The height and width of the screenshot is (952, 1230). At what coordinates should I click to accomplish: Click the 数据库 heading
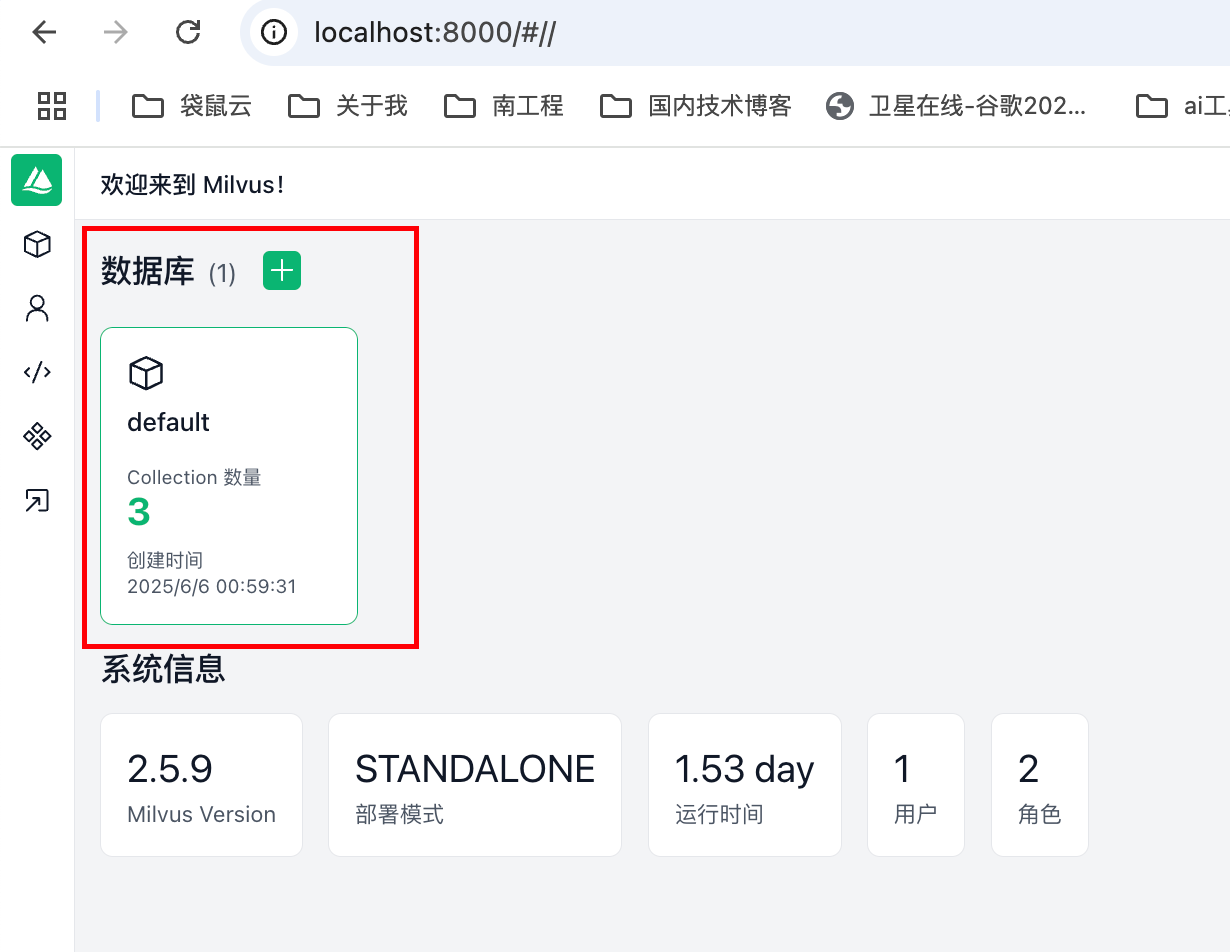(x=148, y=271)
